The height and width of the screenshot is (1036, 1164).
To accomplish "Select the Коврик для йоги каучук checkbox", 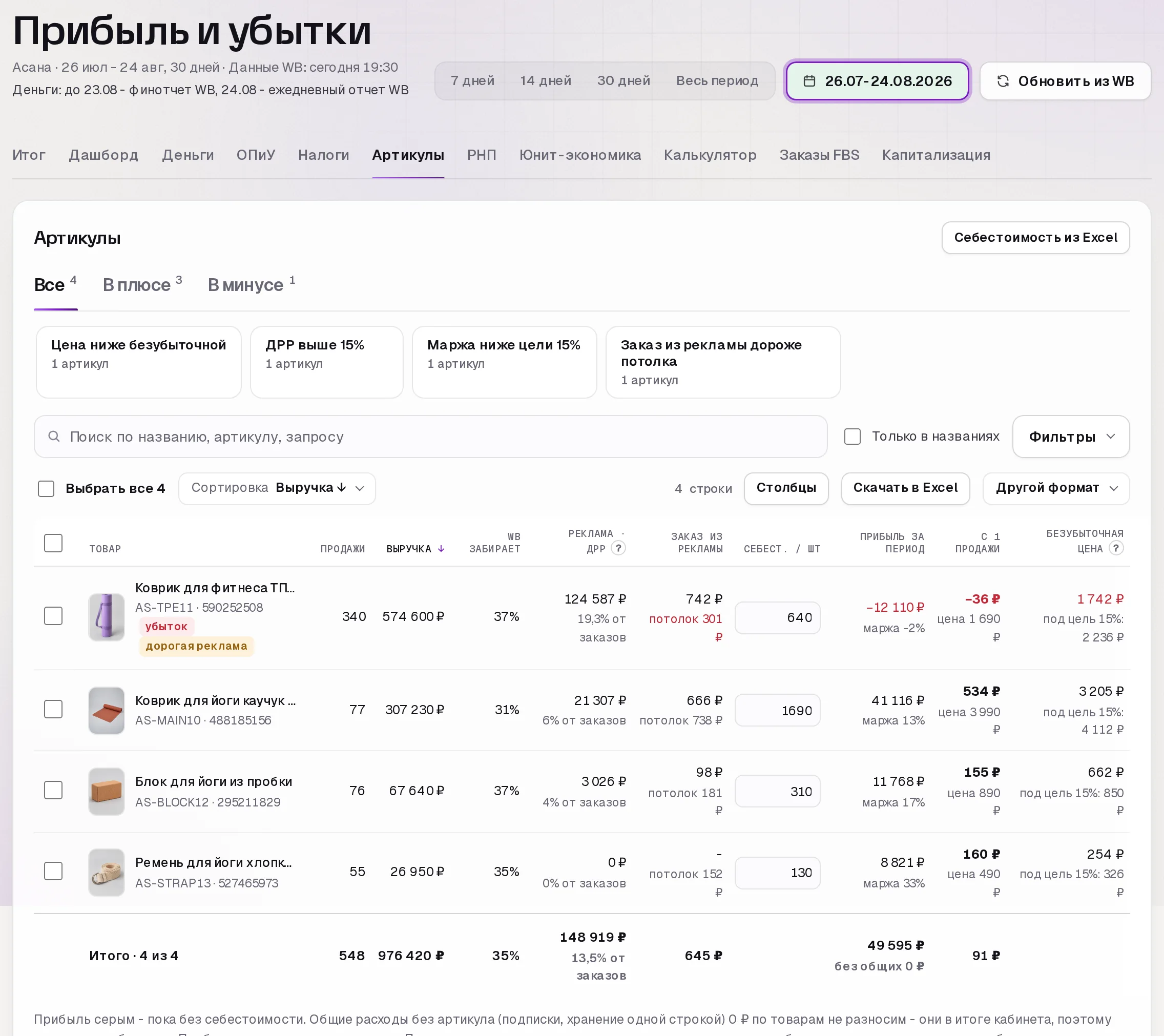I will pos(53,709).
